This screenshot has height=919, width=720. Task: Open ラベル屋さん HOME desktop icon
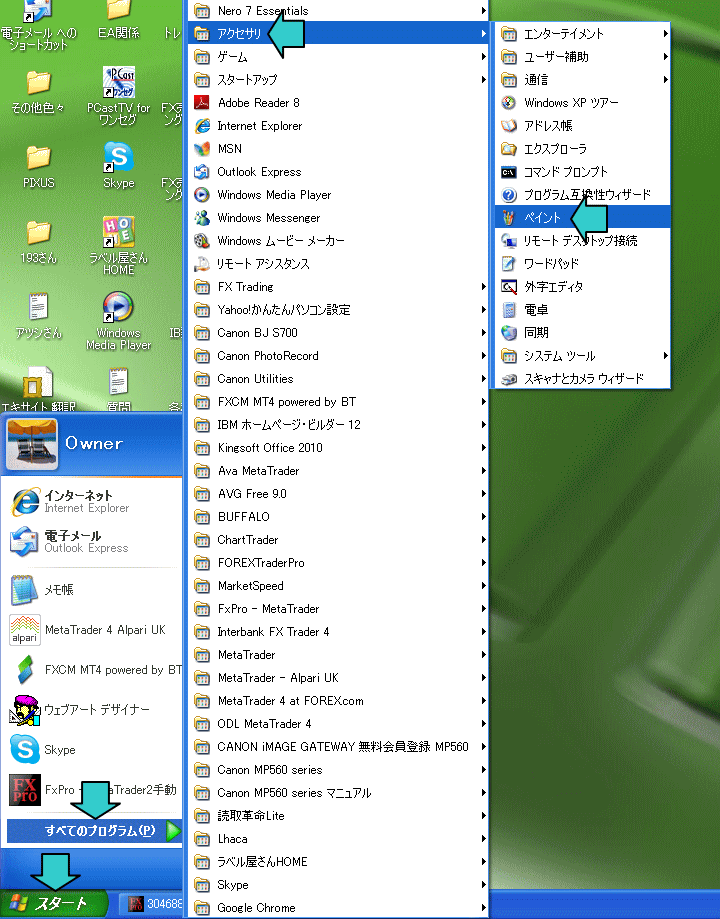click(118, 246)
